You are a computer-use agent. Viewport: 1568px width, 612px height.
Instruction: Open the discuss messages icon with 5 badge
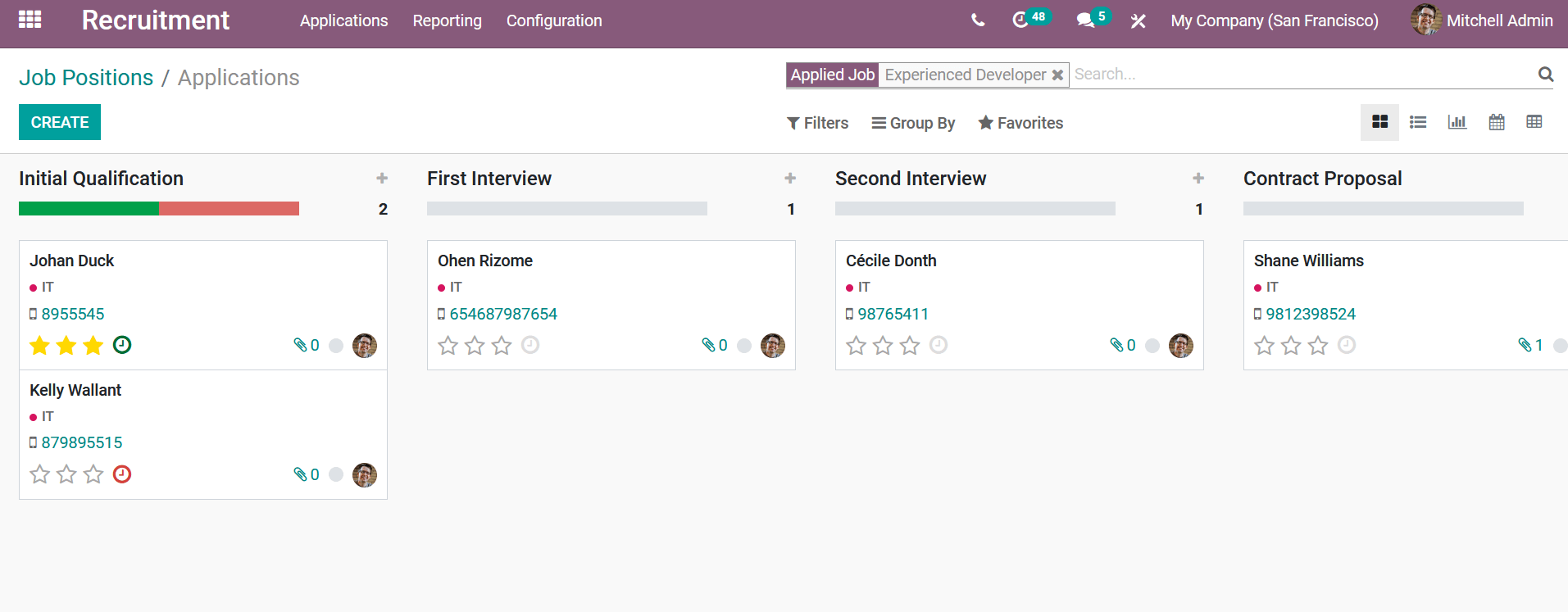pyautogui.click(x=1085, y=20)
